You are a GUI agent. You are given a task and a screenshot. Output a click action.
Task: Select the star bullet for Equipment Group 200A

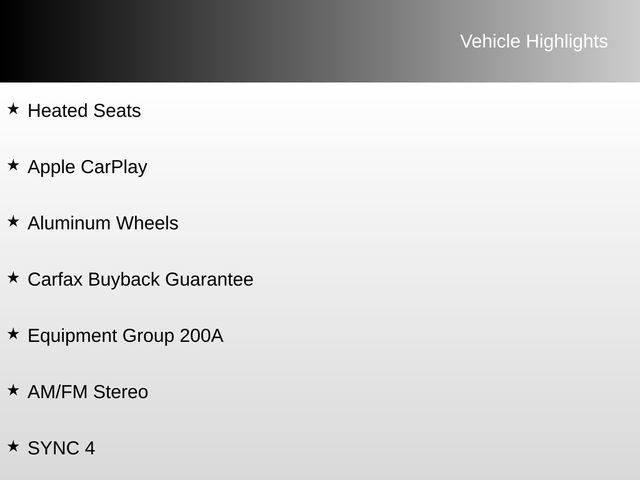[x=12, y=333]
